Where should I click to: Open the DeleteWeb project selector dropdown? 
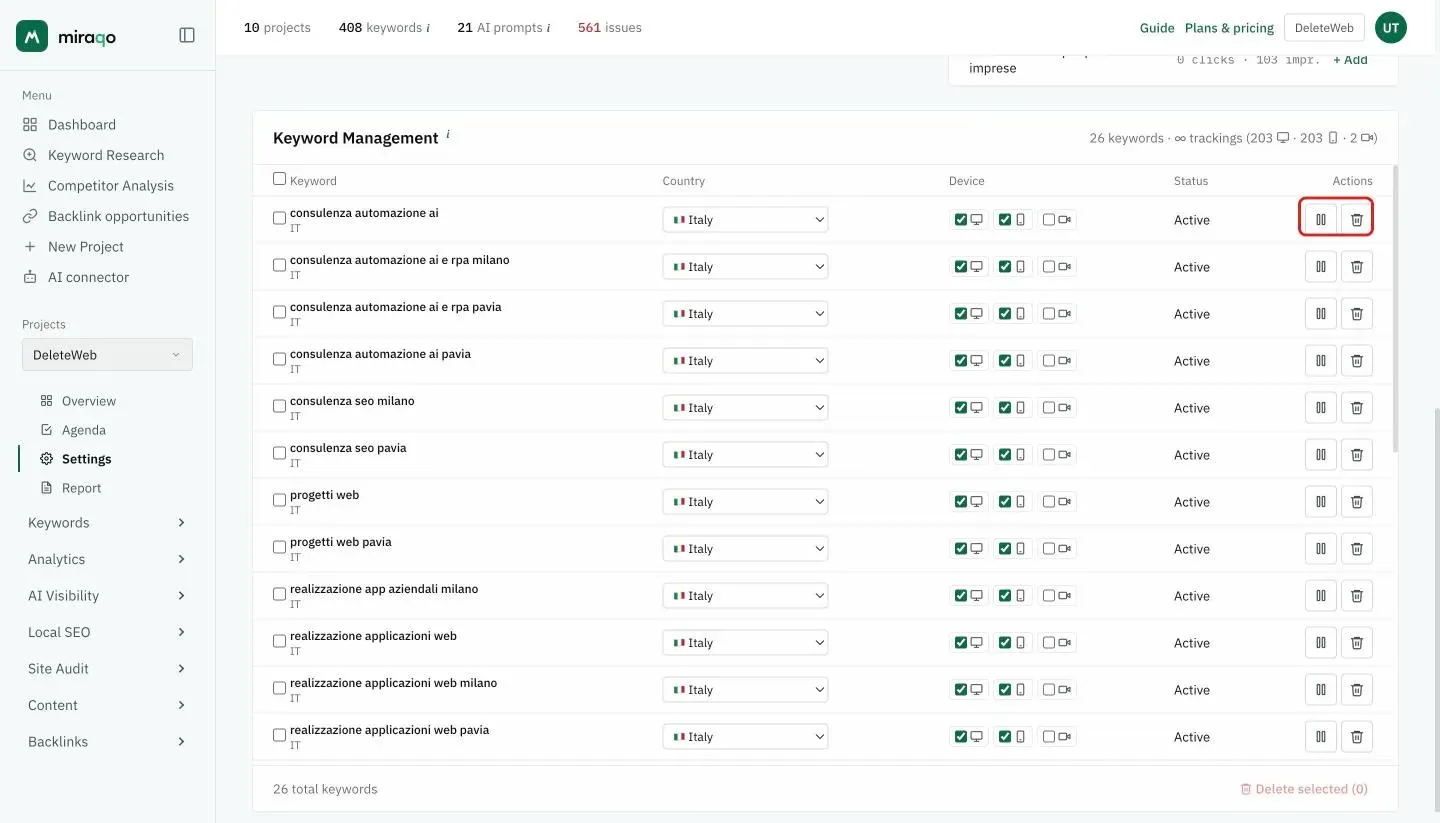(107, 355)
